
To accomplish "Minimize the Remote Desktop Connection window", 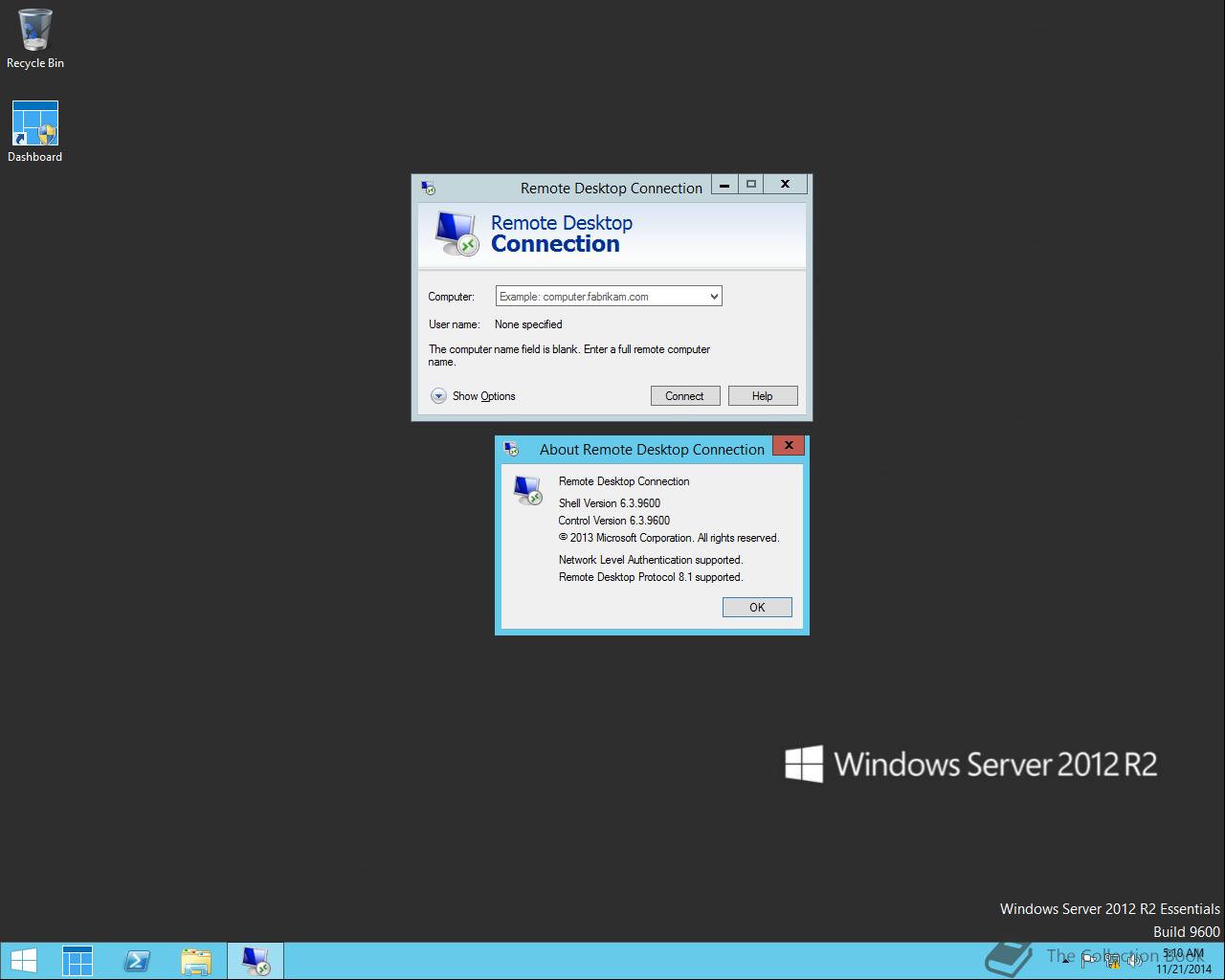I will [x=724, y=184].
